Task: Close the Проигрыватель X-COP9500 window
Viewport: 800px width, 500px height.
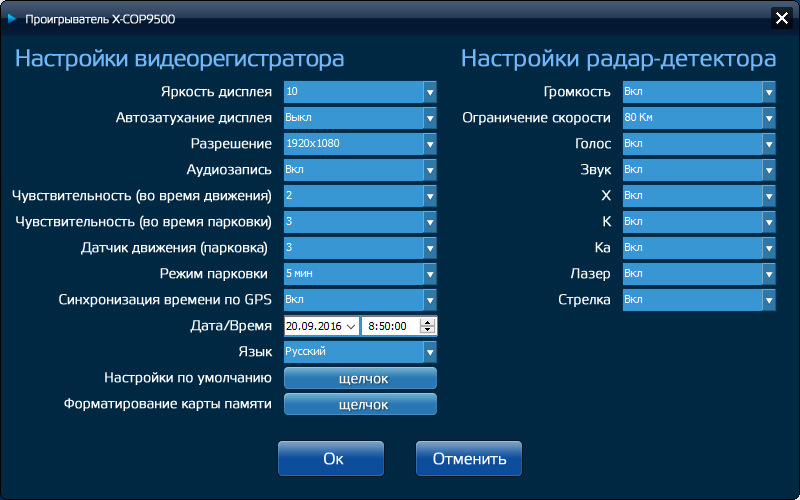Action: [x=782, y=18]
